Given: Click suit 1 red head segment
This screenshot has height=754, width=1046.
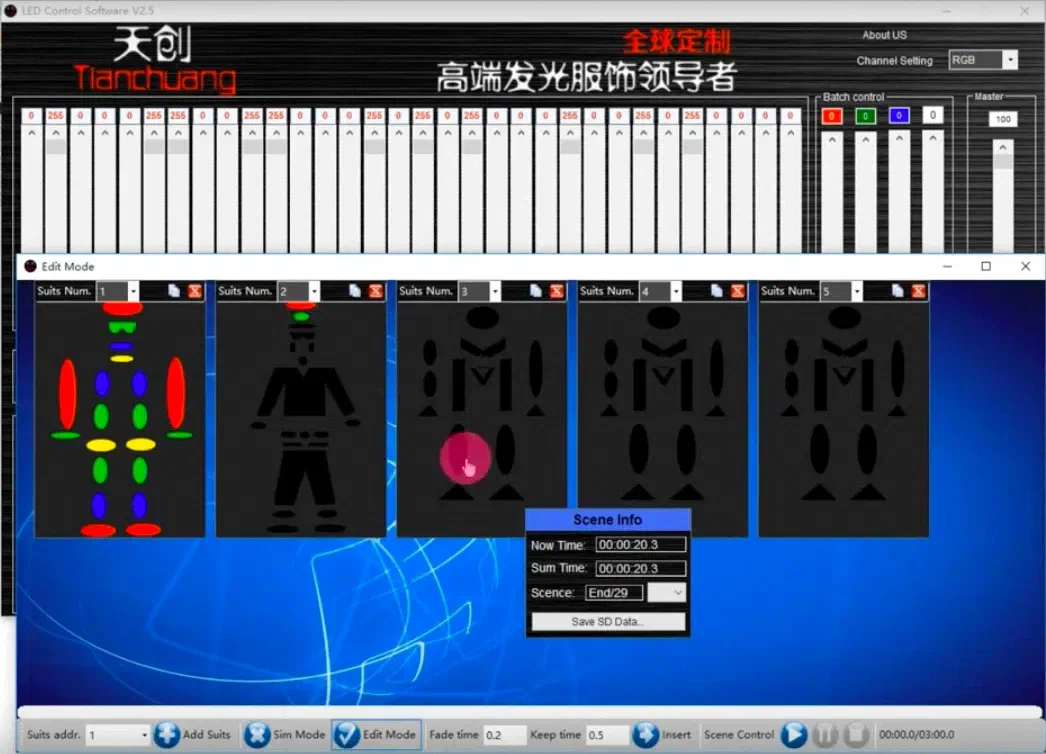Looking at the screenshot, I should tap(122, 308).
